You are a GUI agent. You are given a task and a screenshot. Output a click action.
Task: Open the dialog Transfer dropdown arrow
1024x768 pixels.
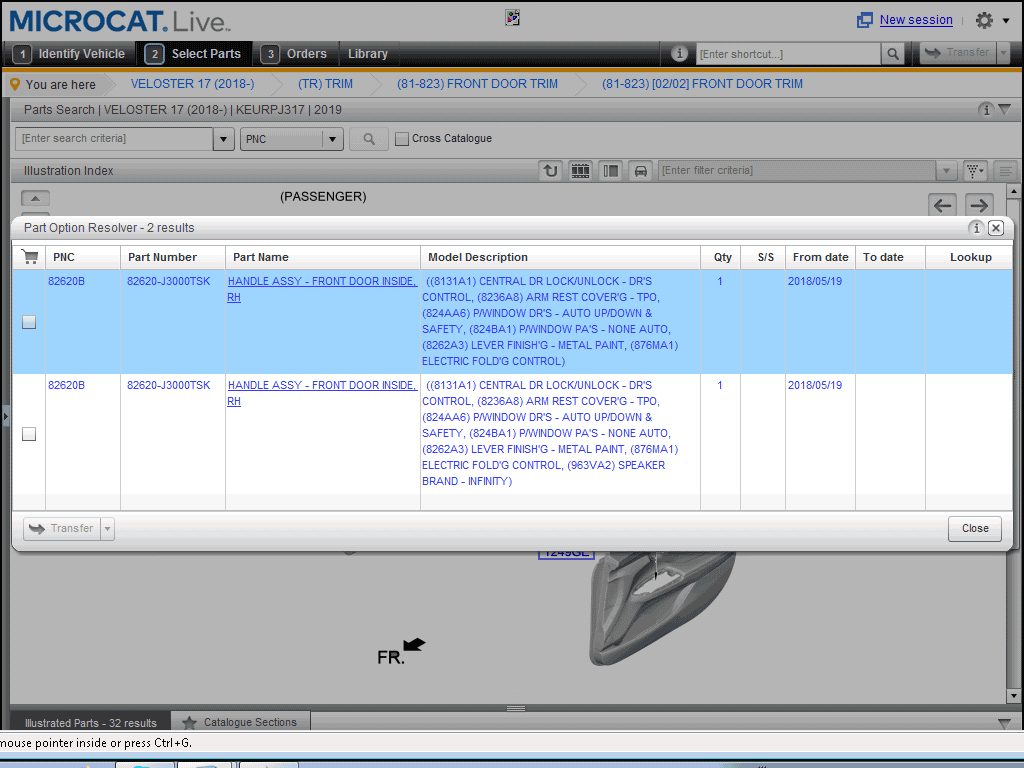[x=108, y=528]
